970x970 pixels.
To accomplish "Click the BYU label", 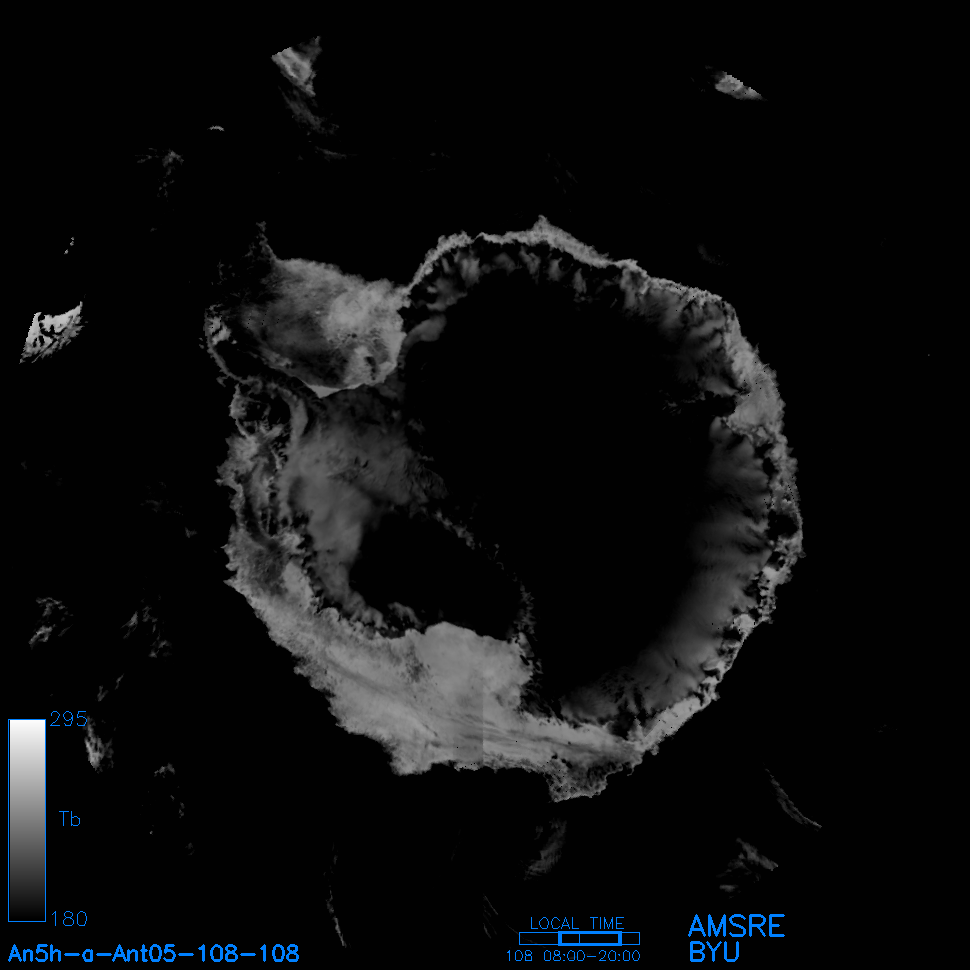I will click(714, 952).
